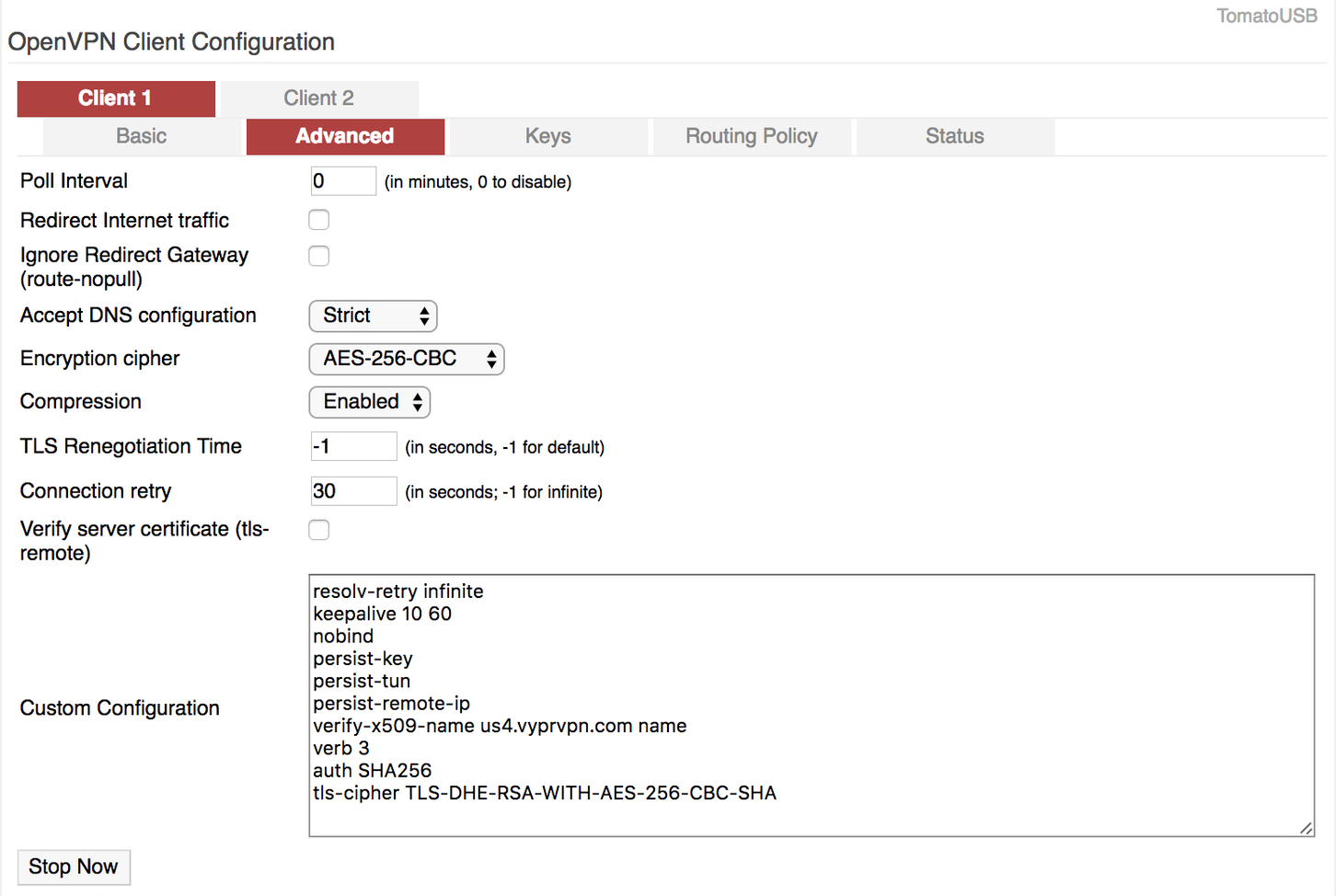
Task: Expand the Encryption cipher dropdown
Action: tap(406, 359)
